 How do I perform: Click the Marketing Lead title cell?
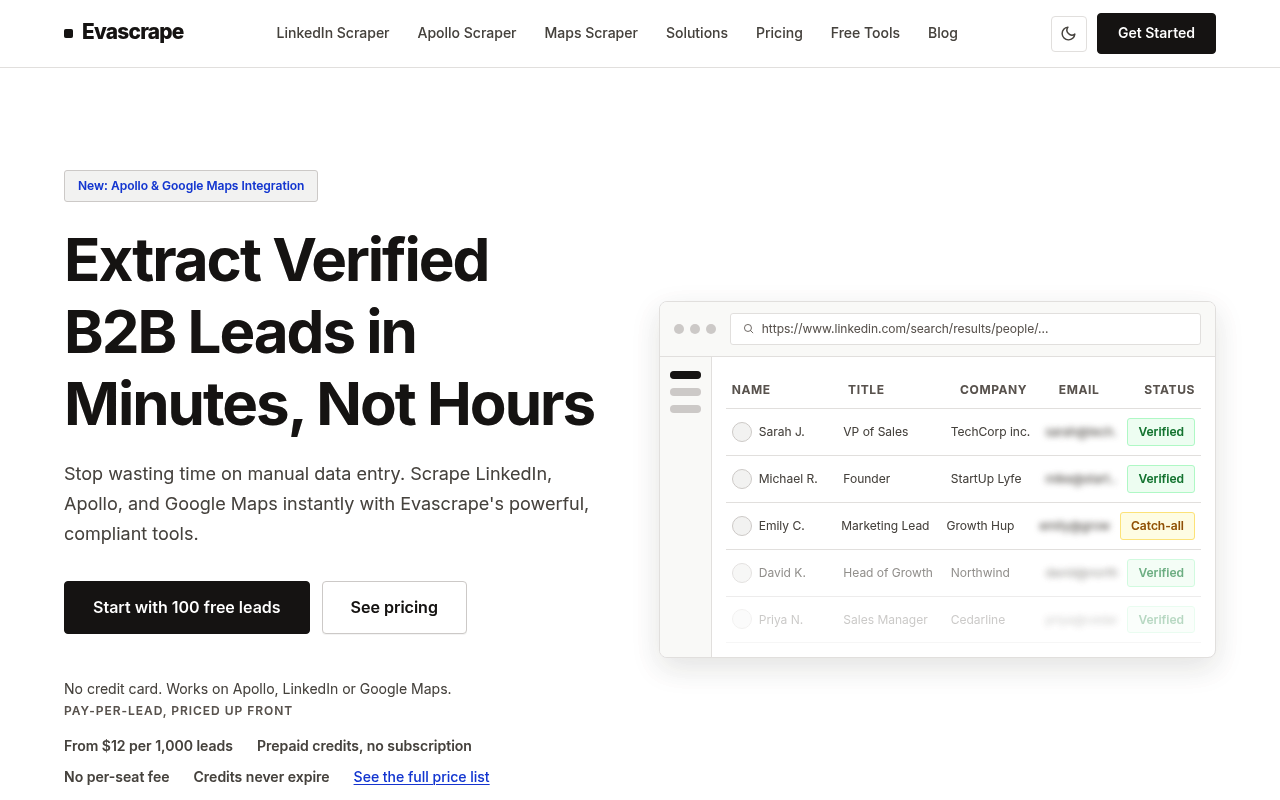(x=885, y=526)
